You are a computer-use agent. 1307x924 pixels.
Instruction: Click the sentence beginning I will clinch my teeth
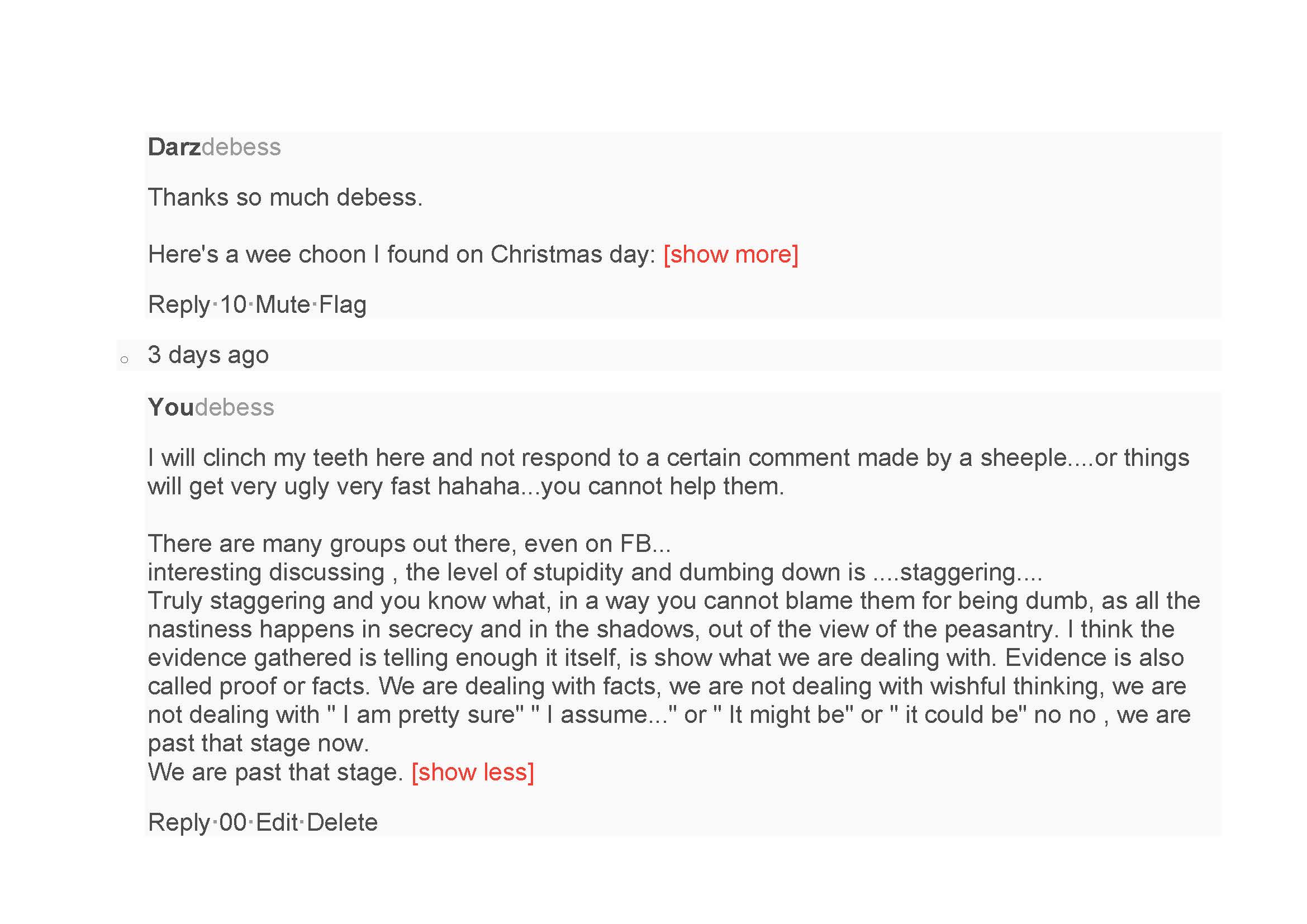click(x=668, y=471)
